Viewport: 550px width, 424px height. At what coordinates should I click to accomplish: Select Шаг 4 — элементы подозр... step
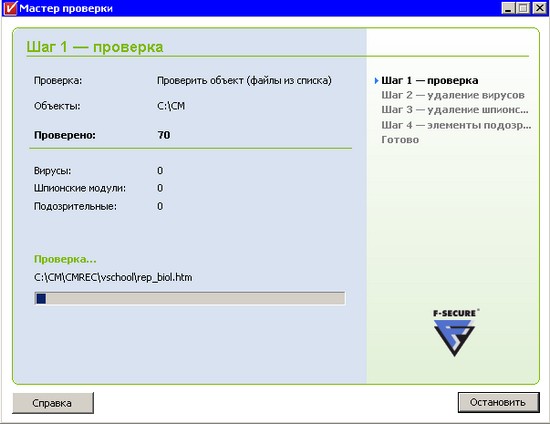[456, 125]
